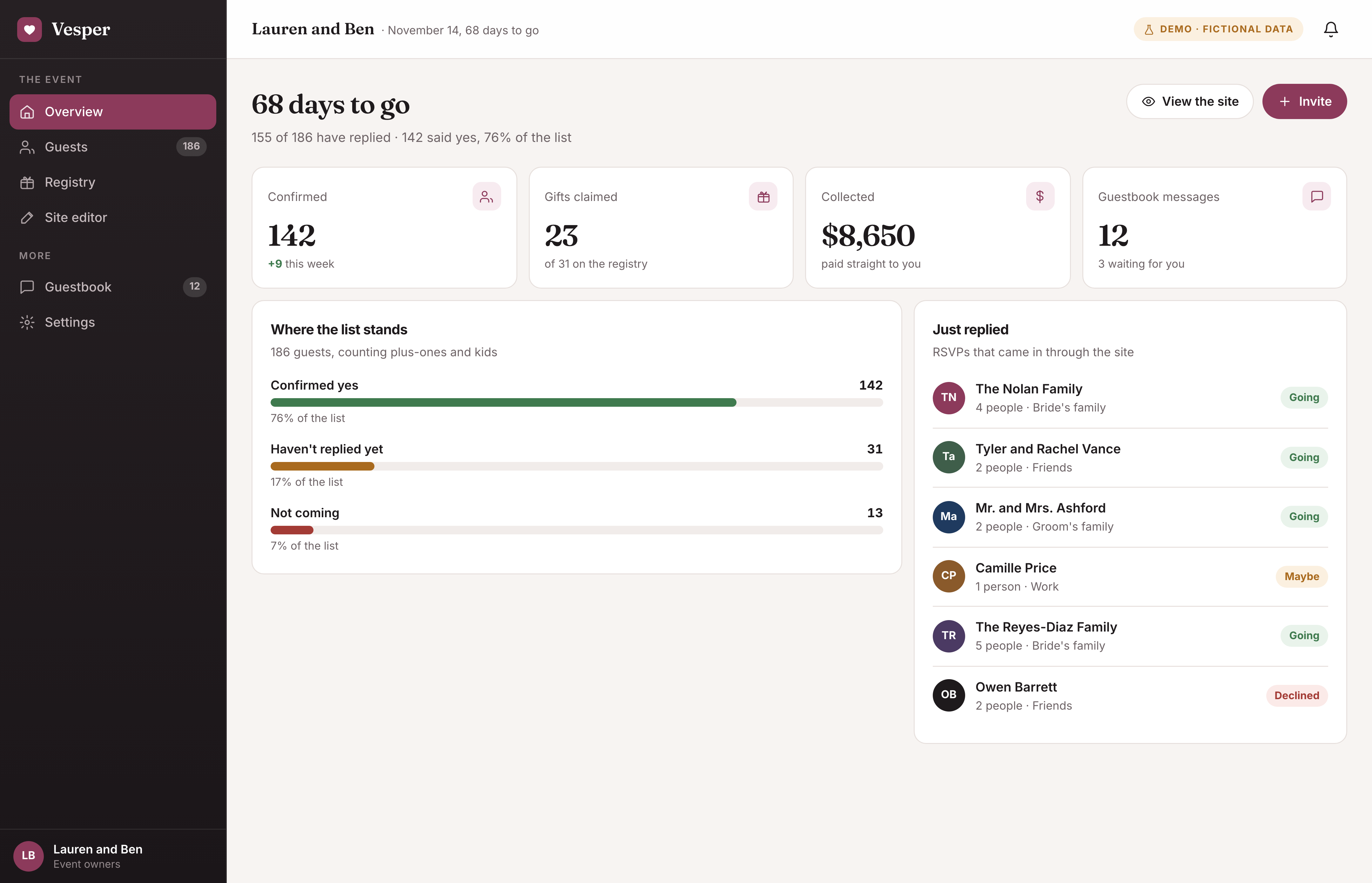Viewport: 1372px width, 883px height.
Task: Open the Lauren and Ben account footer
Action: (113, 856)
